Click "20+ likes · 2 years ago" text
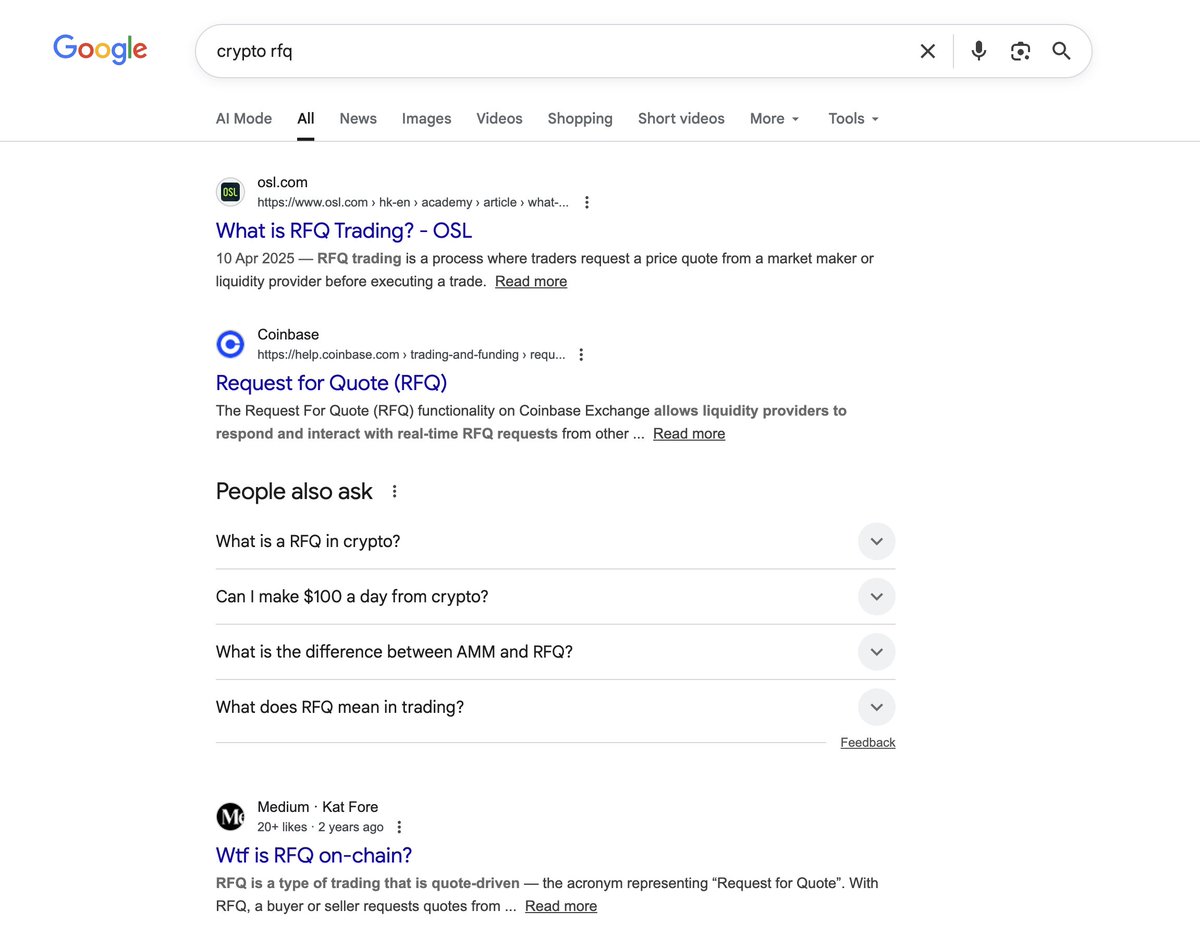The width and height of the screenshot is (1200, 947). click(x=320, y=827)
